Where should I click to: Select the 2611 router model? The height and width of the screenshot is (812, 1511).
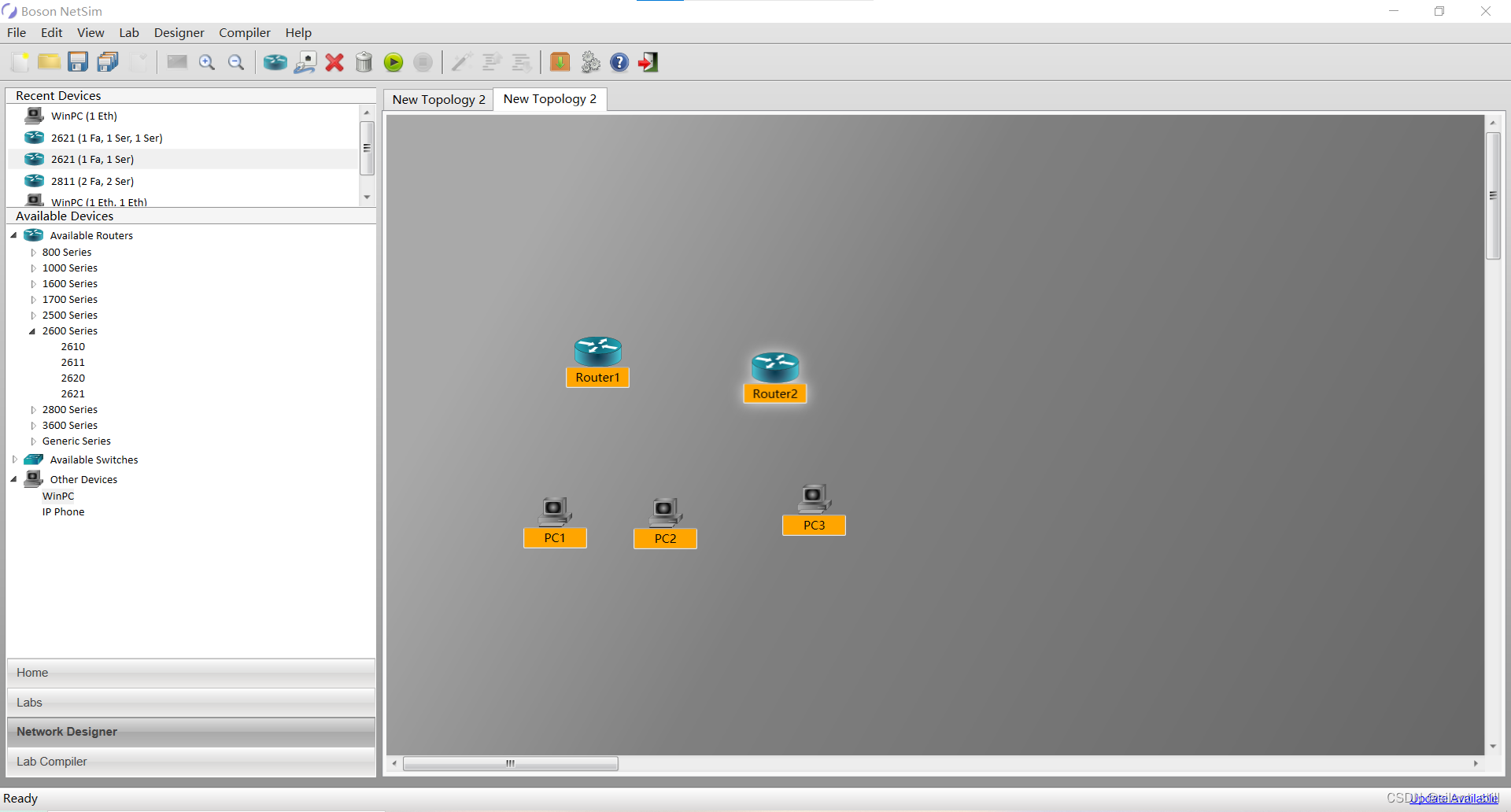pos(73,363)
